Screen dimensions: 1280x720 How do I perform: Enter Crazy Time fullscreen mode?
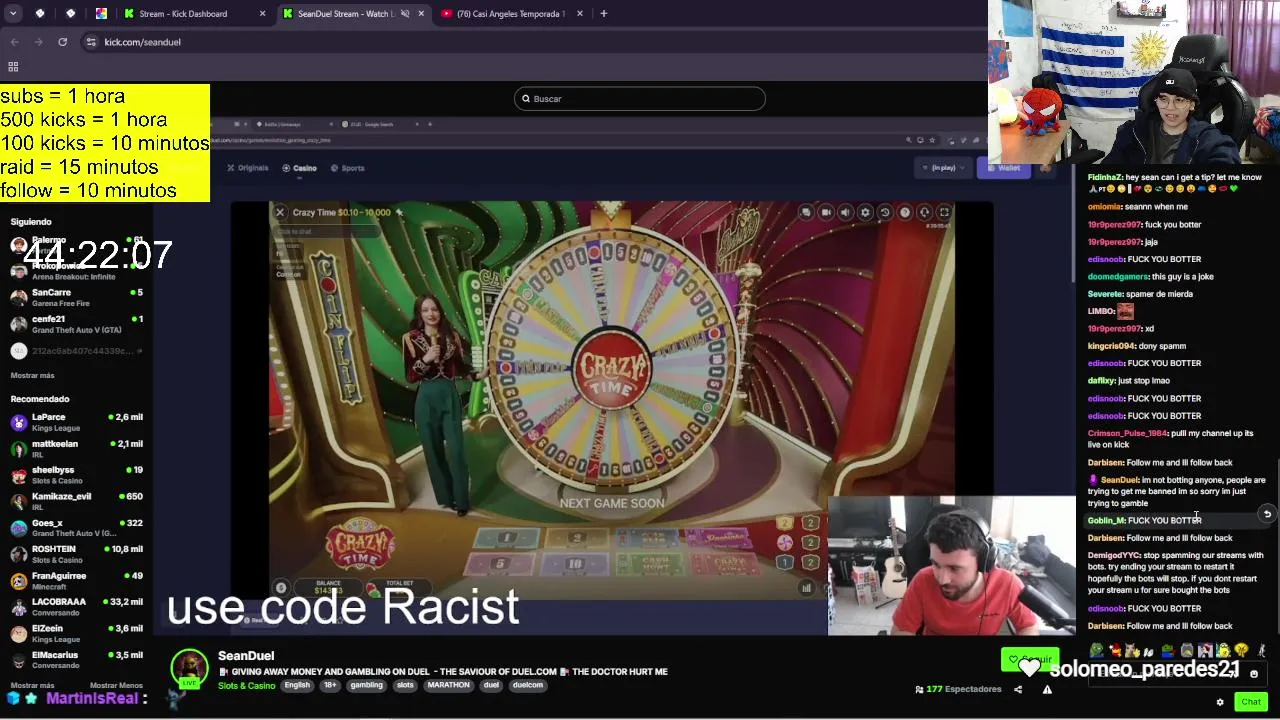pyautogui.click(x=944, y=212)
